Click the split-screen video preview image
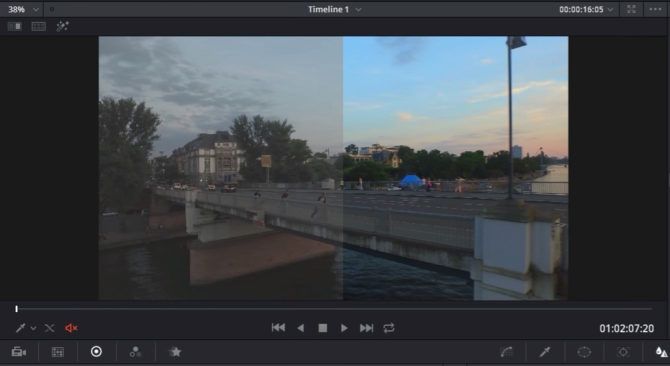Screen dimensions: 670x366 [x=333, y=168]
